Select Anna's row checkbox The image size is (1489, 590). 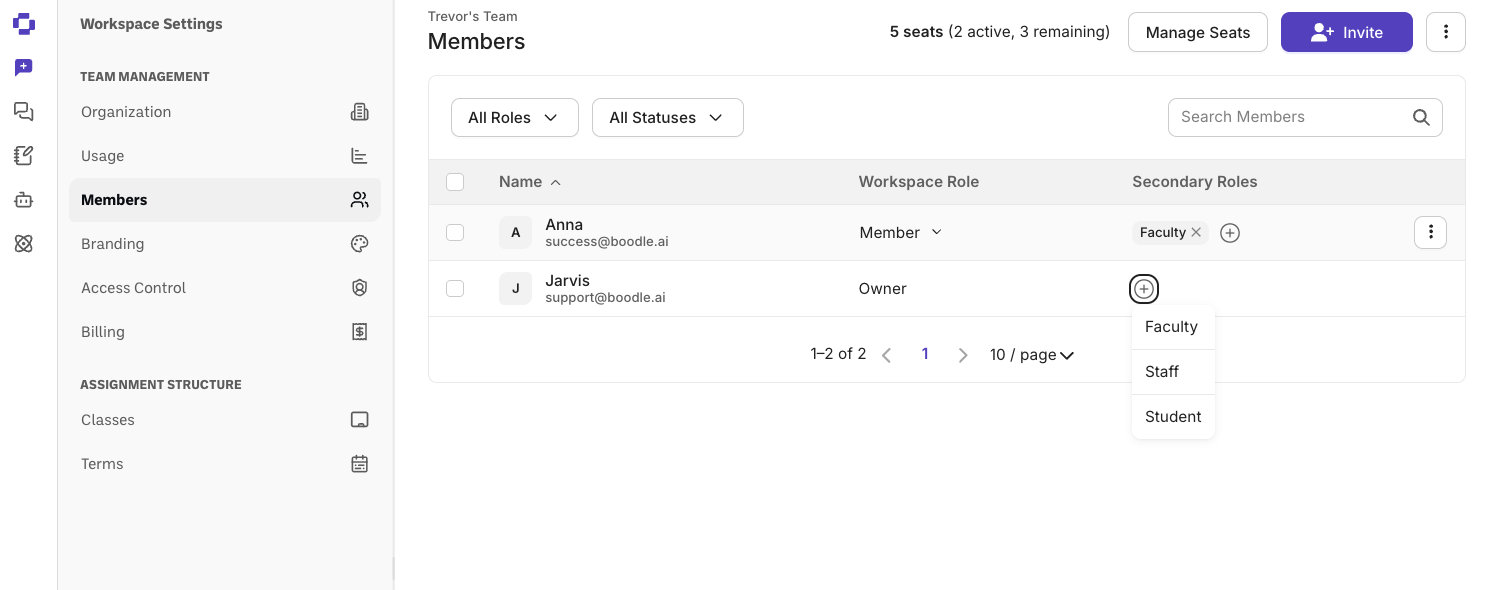(x=455, y=233)
